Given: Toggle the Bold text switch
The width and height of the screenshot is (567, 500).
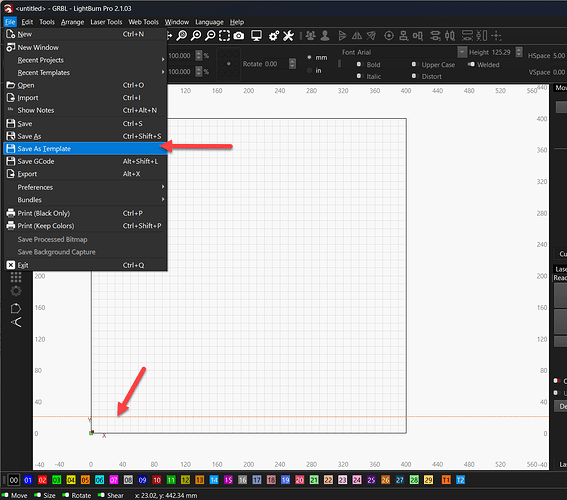Looking at the screenshot, I should click(359, 64).
